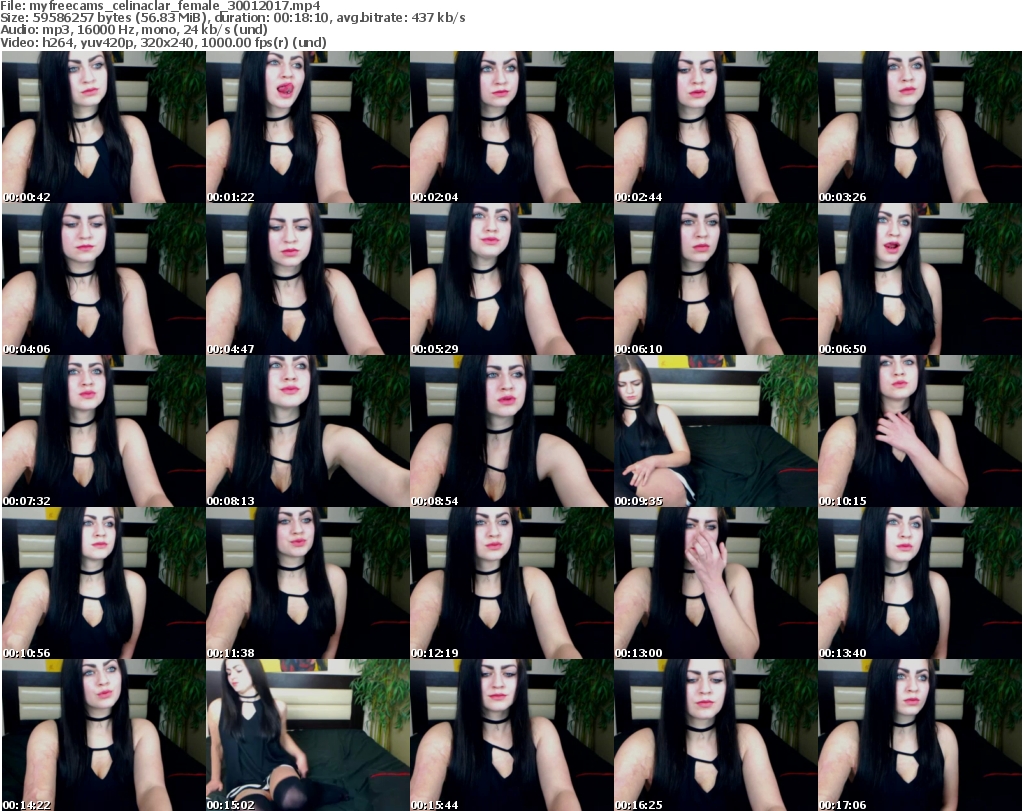This screenshot has width=1024, height=811.
Task: Choose the thumbnail labeled 00:04:47
Action: coord(308,279)
